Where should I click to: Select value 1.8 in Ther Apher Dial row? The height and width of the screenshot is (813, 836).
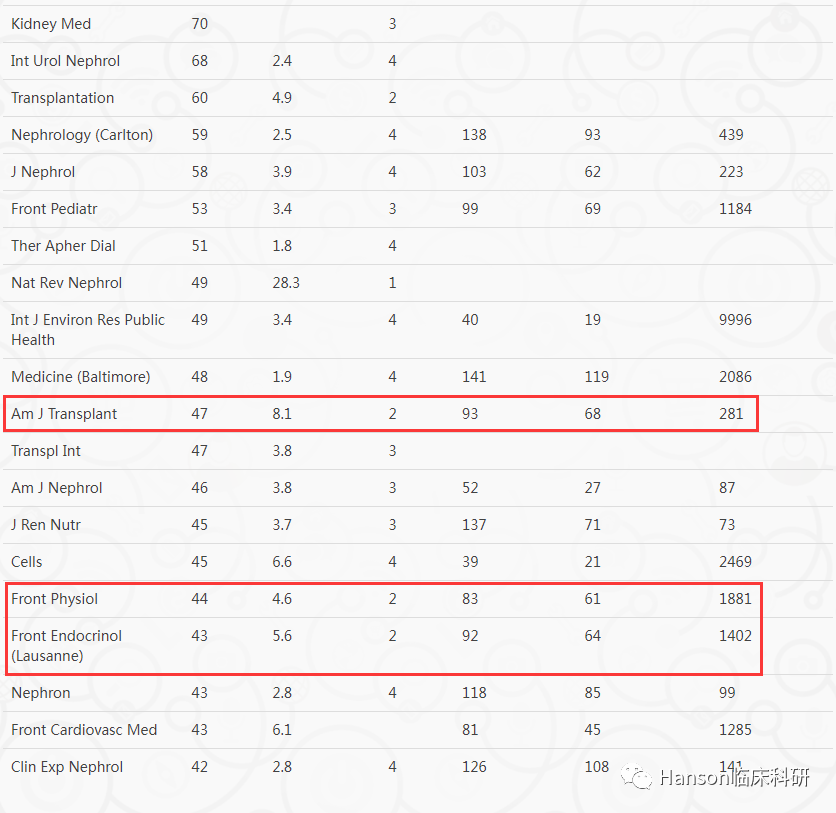(x=282, y=246)
